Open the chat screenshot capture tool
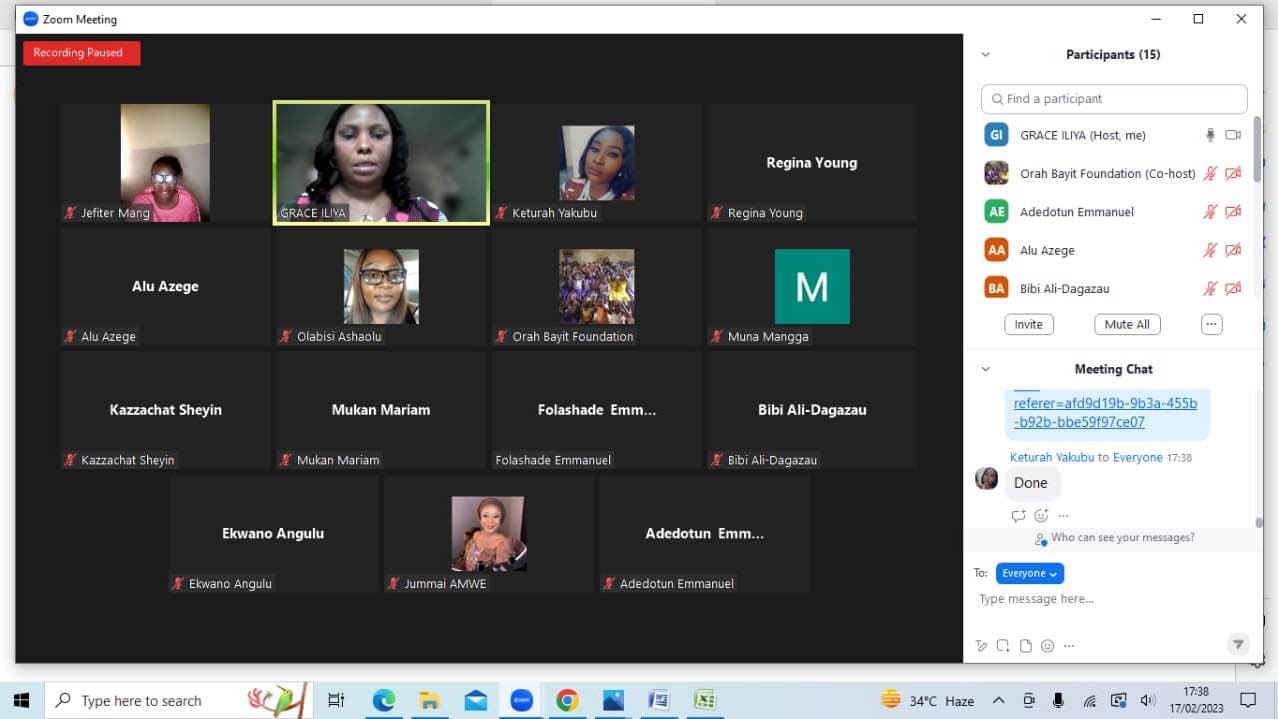Viewport: 1278px width, 719px height. point(1003,646)
